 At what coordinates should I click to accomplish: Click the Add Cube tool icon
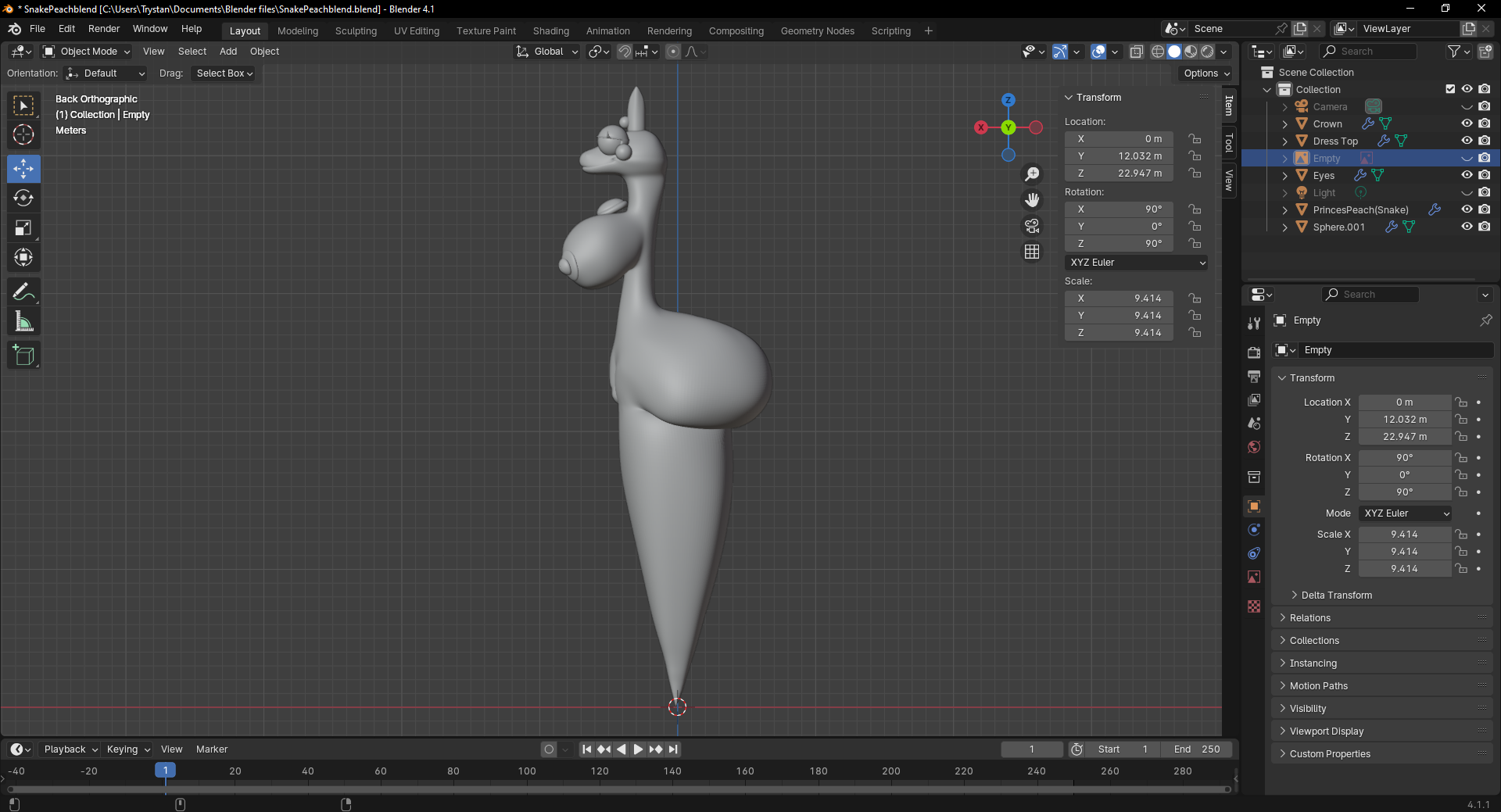point(23,356)
